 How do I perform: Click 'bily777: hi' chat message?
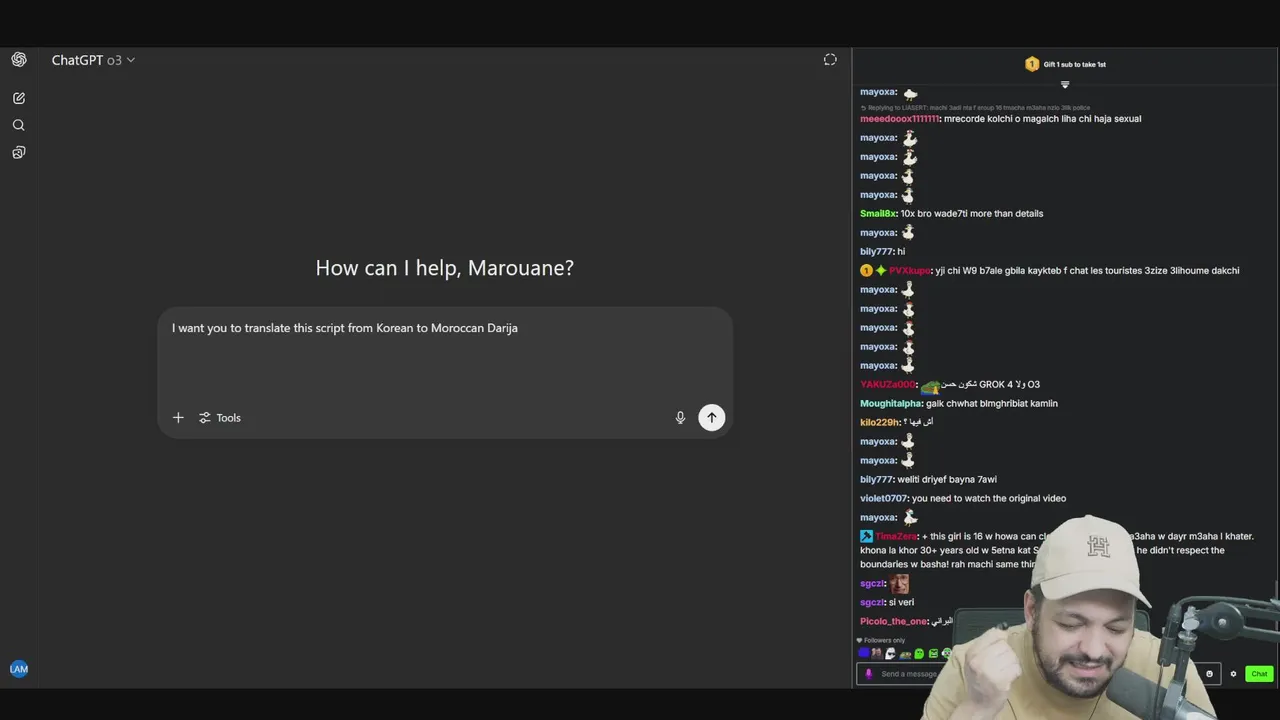882,252
